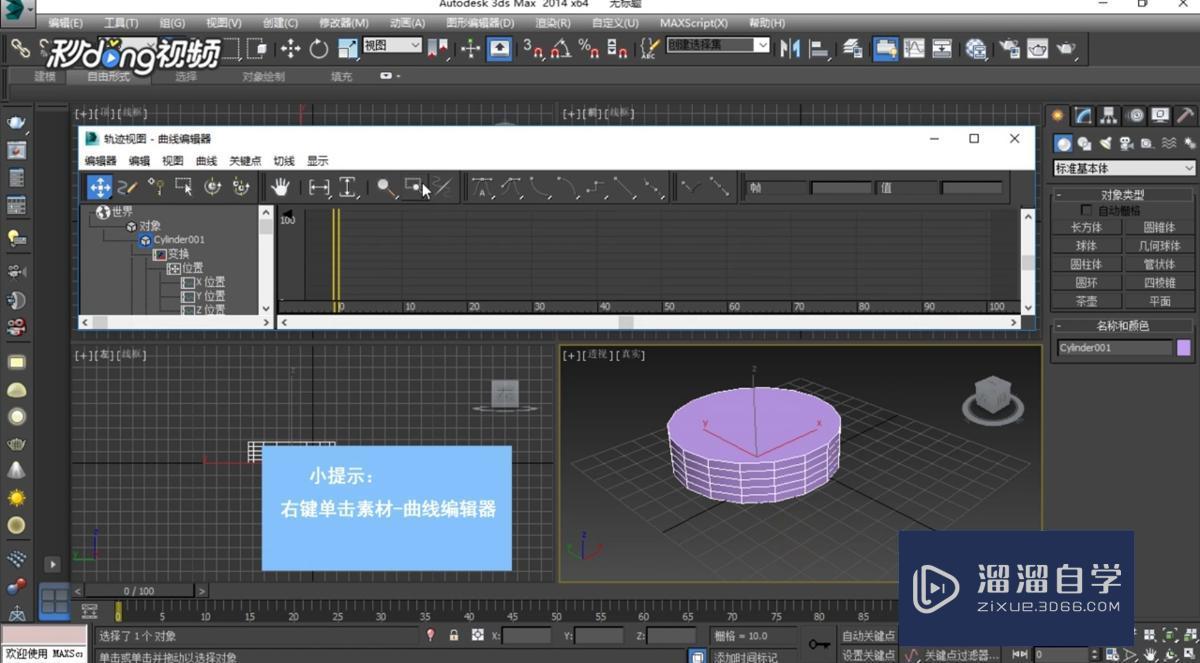
Task: Open the named selection set dropdown
Action: 717,44
